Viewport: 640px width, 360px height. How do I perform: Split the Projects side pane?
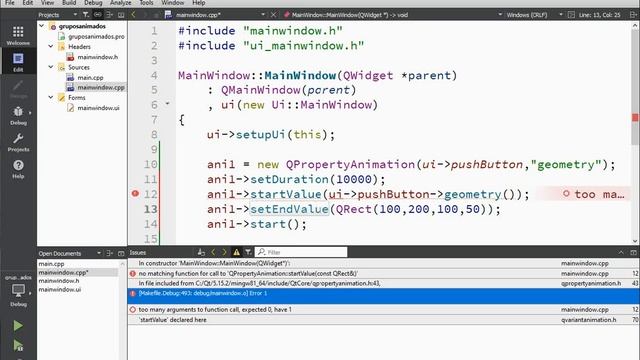[x=109, y=15]
